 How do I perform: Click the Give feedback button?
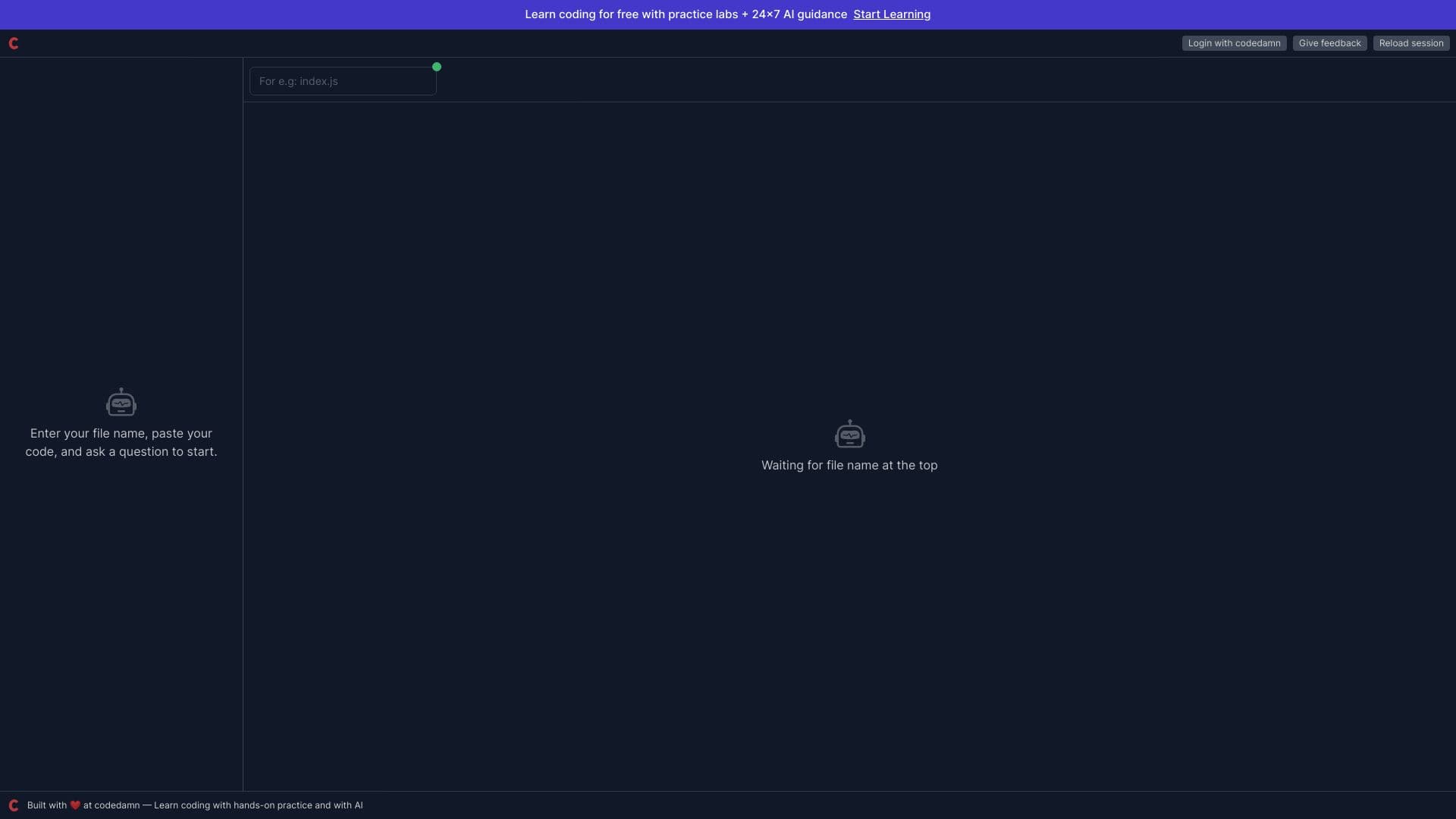(x=1329, y=43)
